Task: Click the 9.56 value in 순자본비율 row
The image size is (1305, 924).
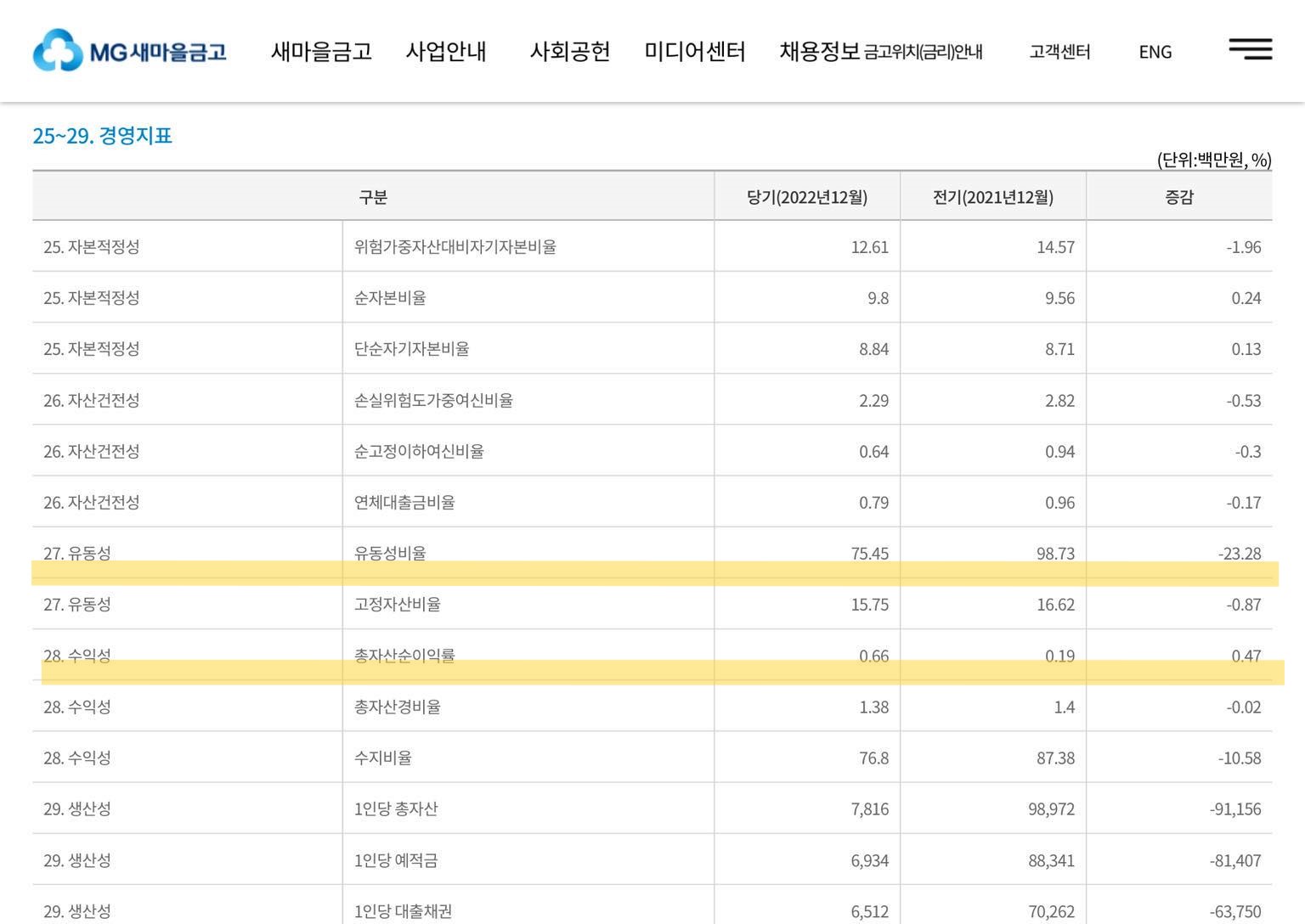Action: coord(1059,298)
